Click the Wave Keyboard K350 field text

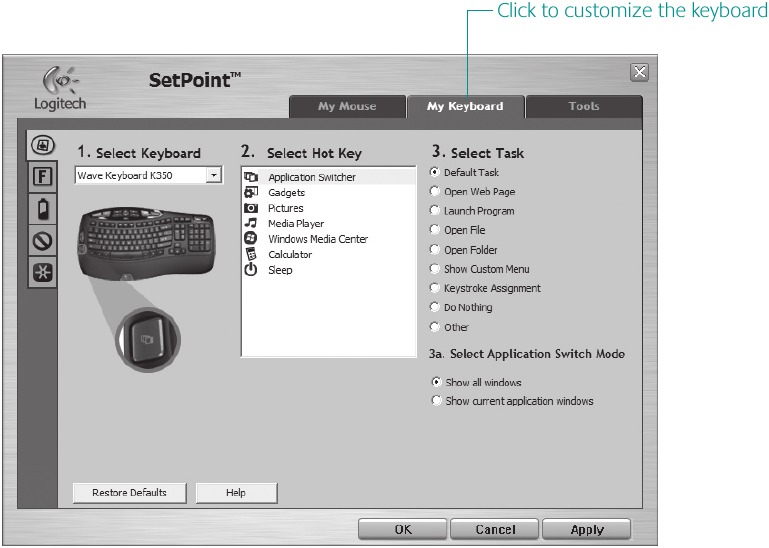(x=125, y=175)
